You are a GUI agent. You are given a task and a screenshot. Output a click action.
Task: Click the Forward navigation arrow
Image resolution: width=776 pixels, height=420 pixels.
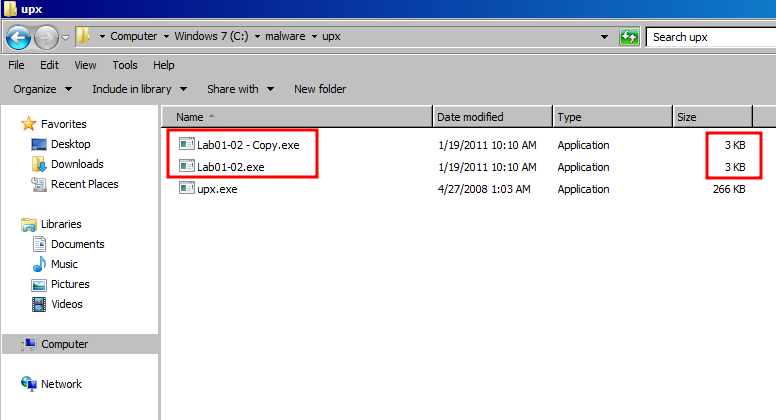pos(46,38)
